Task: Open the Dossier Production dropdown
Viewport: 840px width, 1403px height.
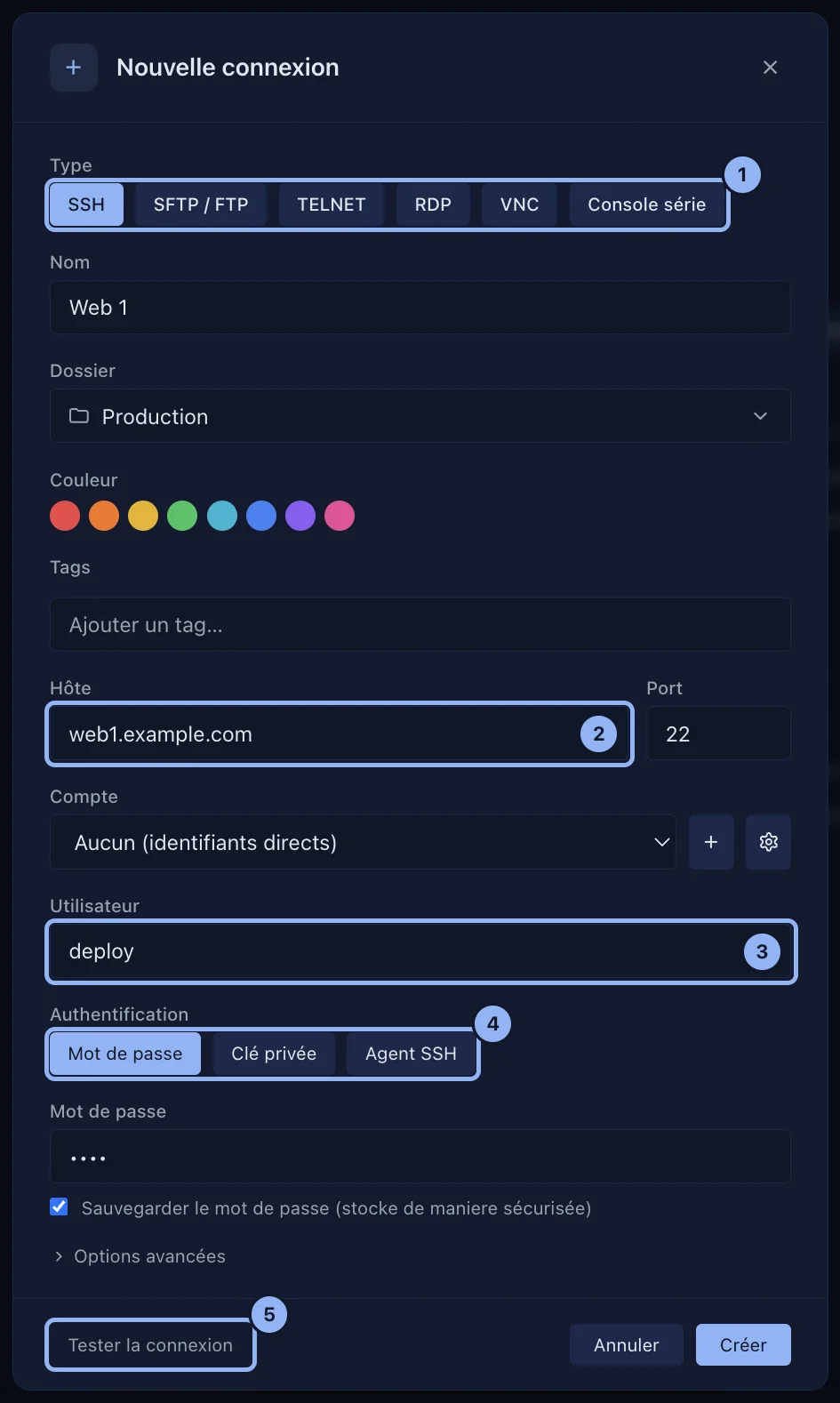Action: [x=420, y=416]
